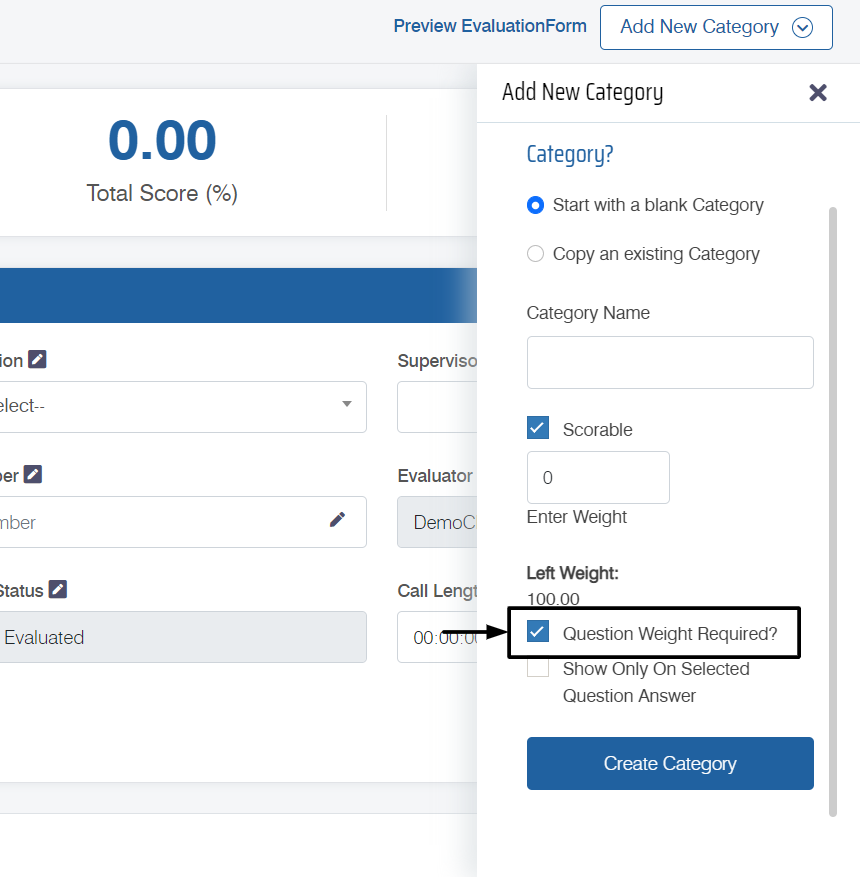Uncheck the Scorable checkbox
This screenshot has height=877, width=860.
(538, 428)
